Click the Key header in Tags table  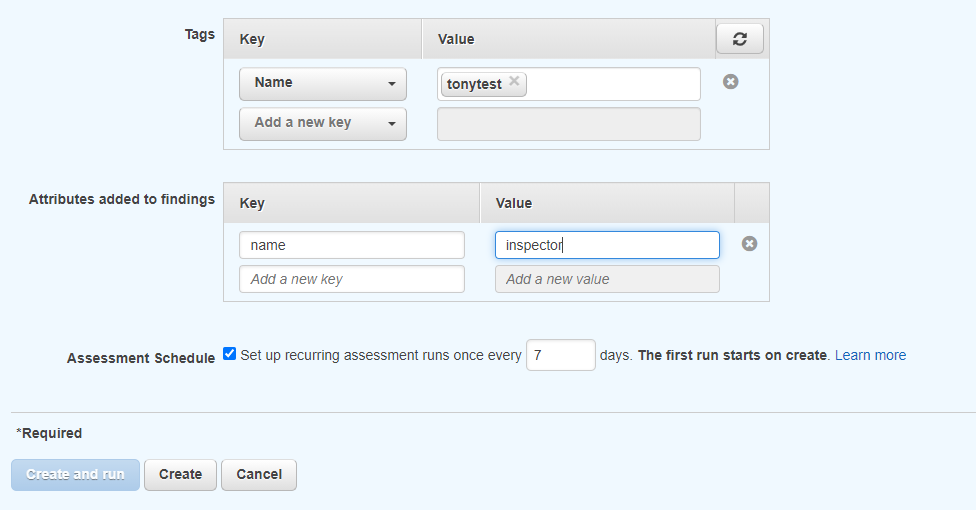point(252,39)
